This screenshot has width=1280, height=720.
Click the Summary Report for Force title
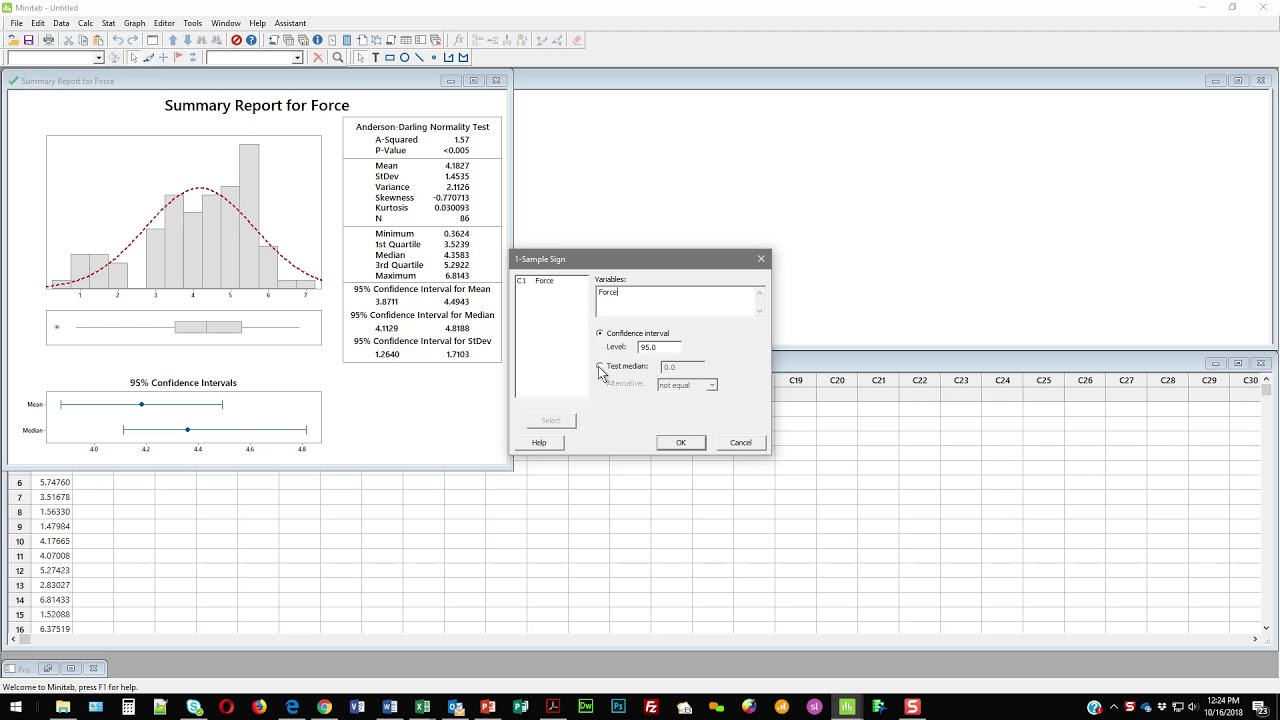point(257,105)
